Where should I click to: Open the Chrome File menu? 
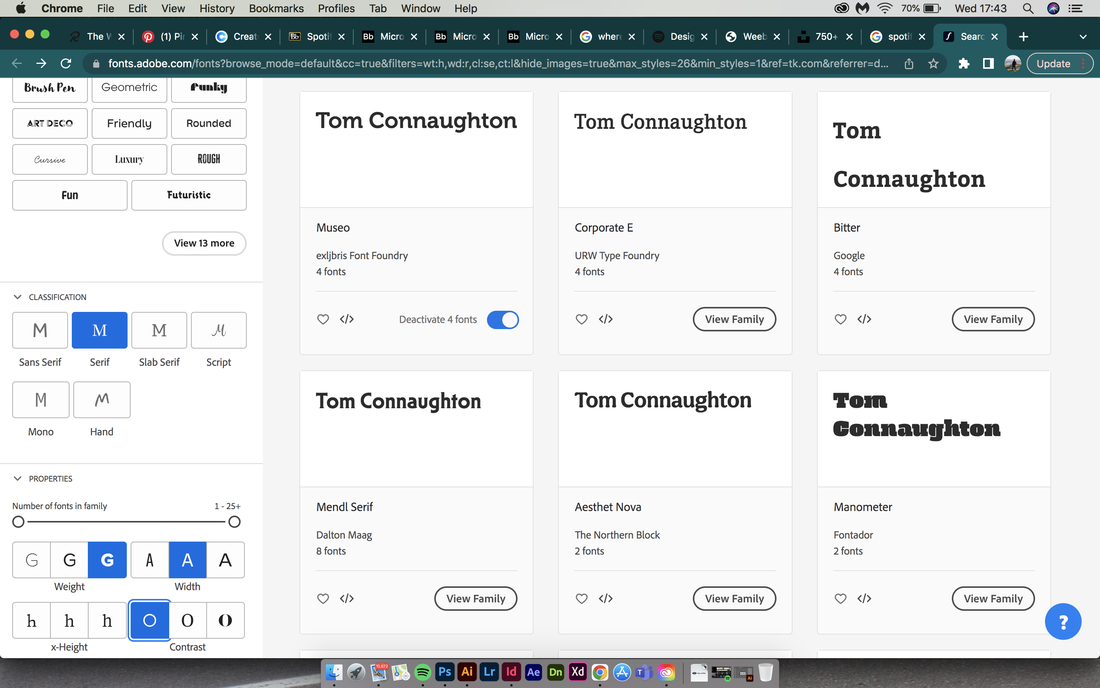tap(105, 8)
